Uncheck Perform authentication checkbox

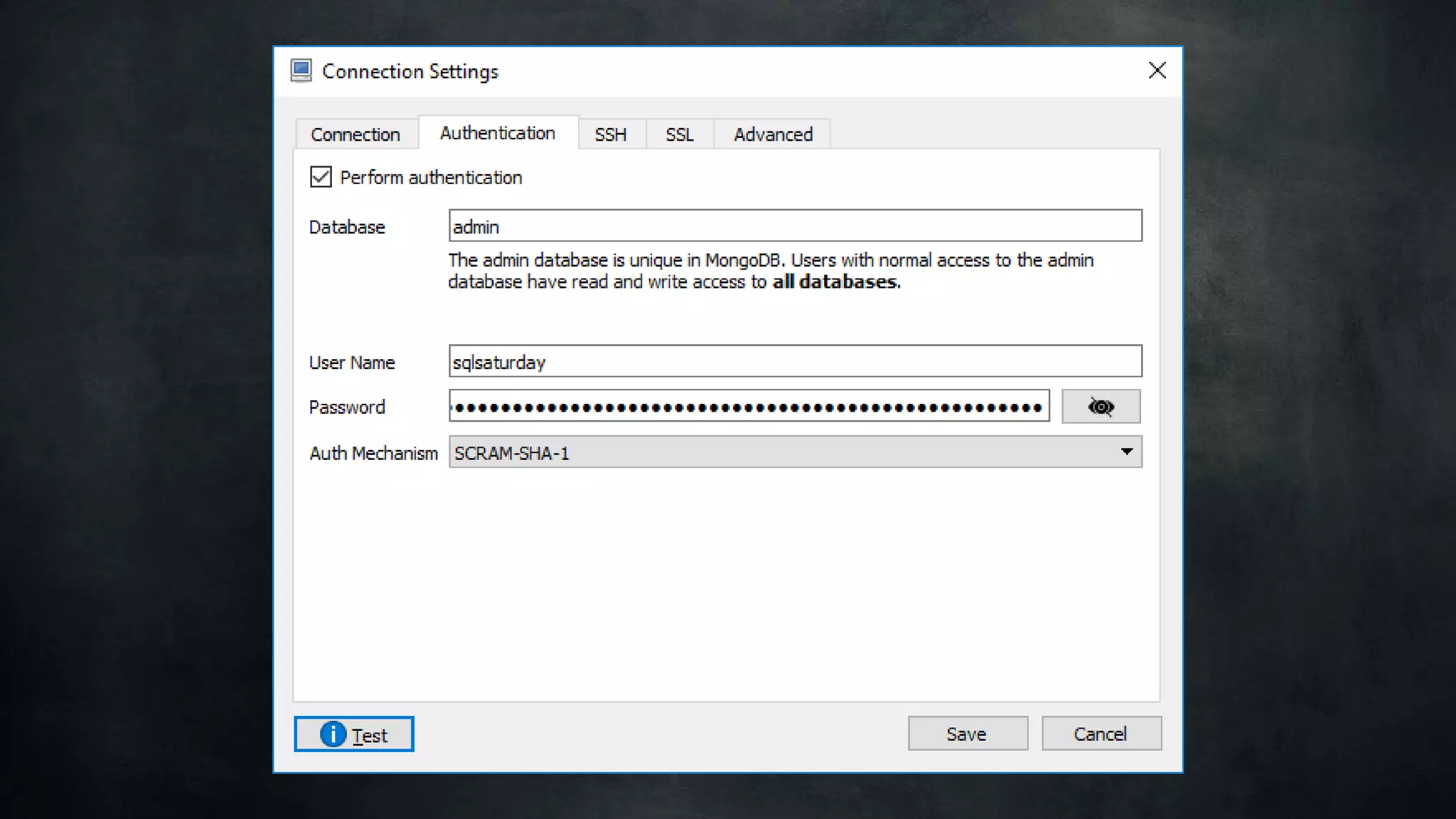321,177
